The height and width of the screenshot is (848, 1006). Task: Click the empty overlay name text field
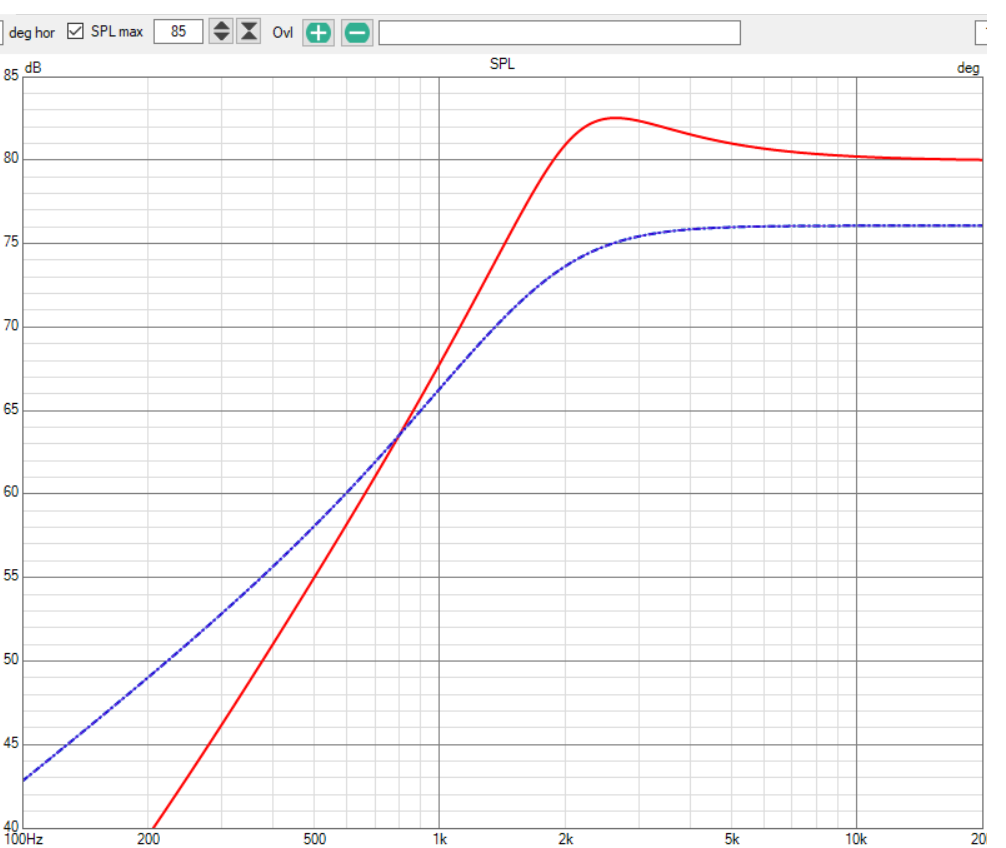[559, 33]
